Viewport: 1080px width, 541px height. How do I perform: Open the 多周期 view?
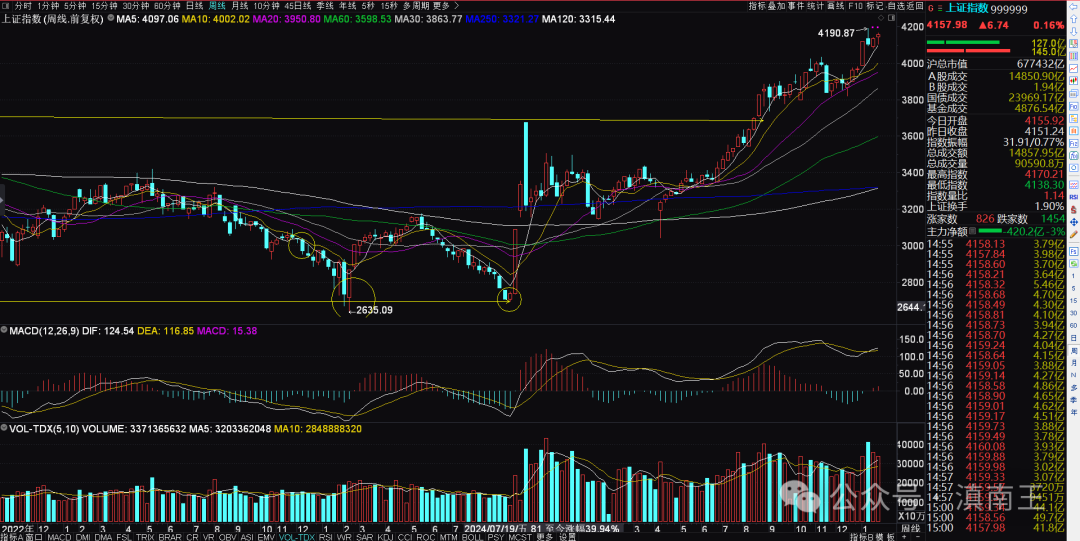click(x=415, y=6)
